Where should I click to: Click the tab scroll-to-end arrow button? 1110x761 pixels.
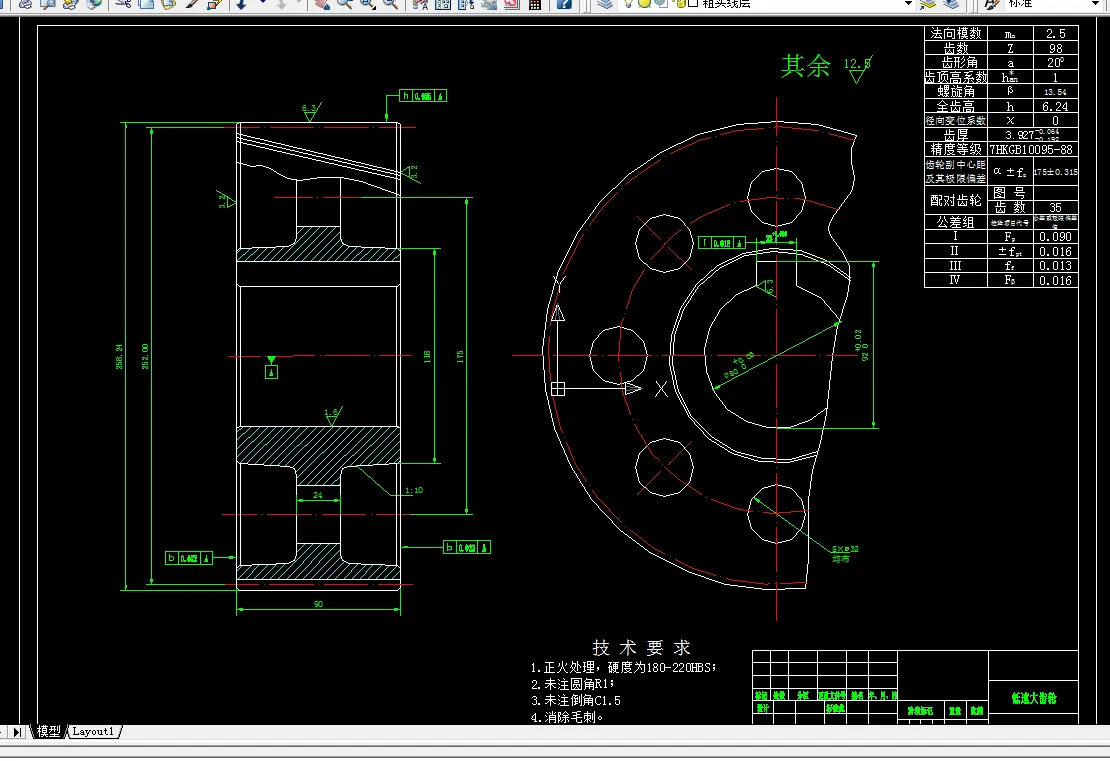click(17, 732)
